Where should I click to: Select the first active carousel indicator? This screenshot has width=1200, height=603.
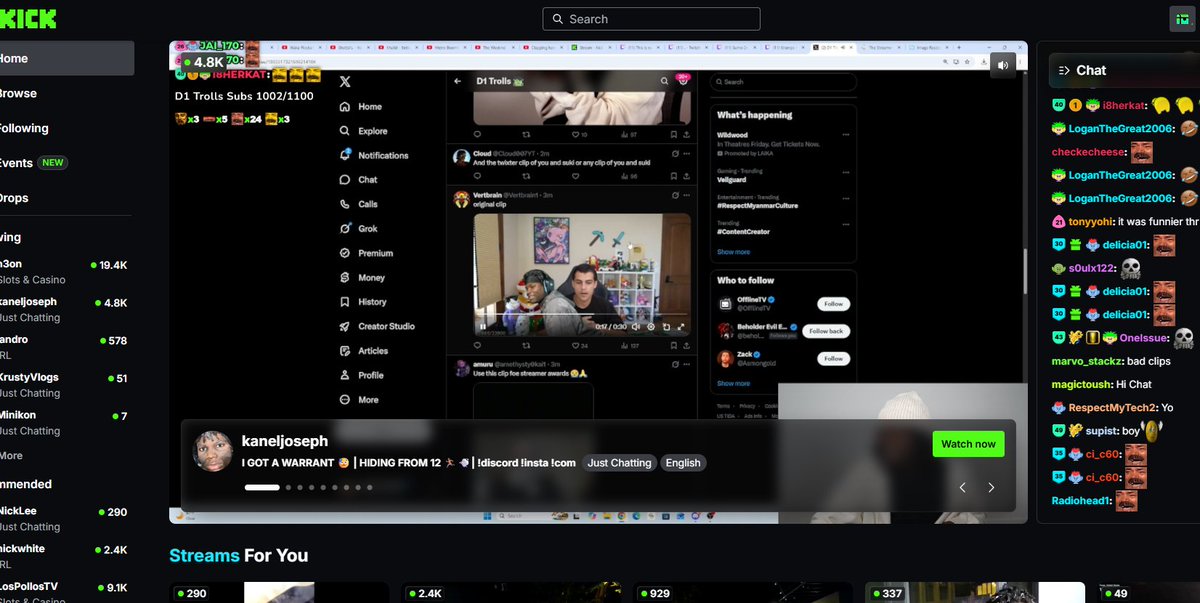(262, 488)
